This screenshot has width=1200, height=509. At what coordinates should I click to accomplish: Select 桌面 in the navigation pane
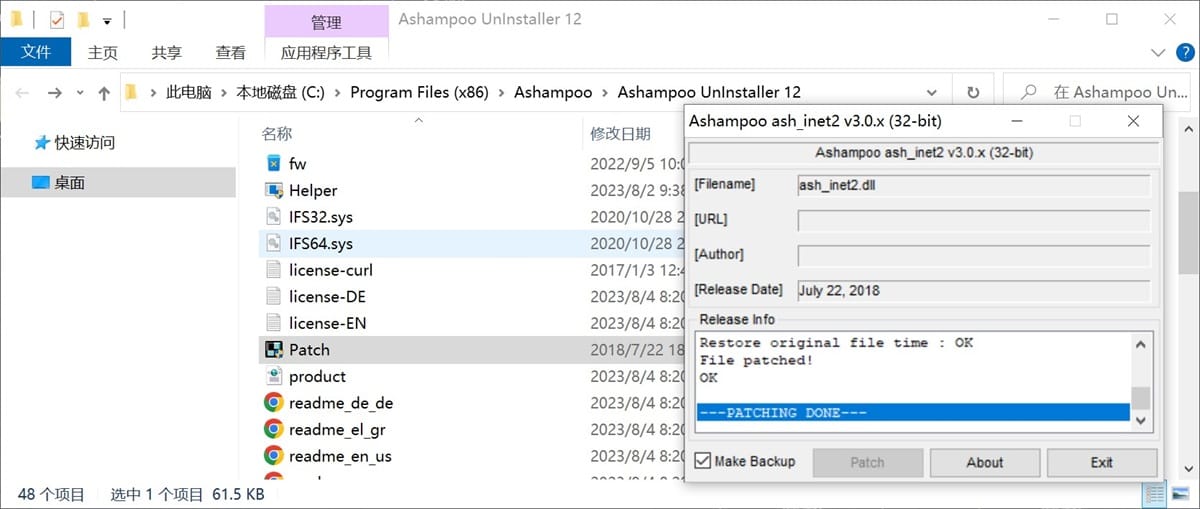(x=70, y=182)
